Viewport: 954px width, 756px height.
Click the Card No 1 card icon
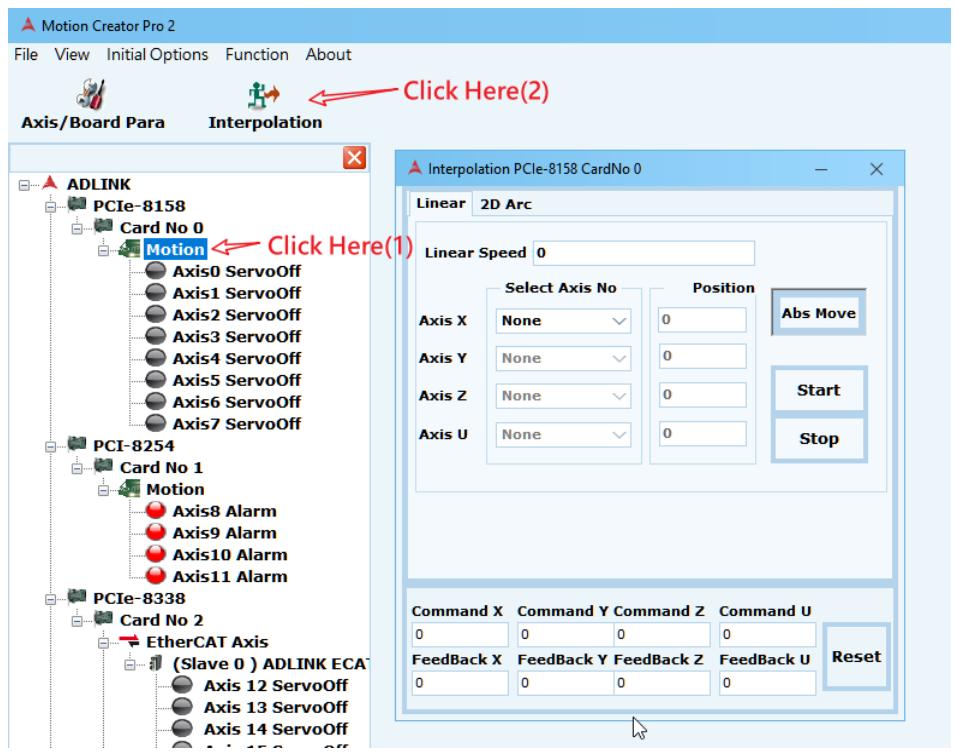(x=103, y=466)
